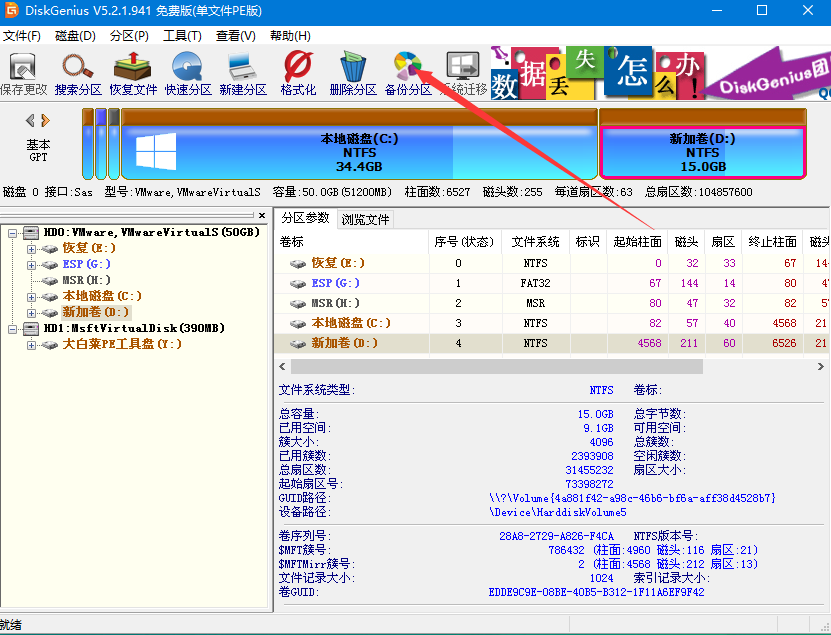Click the 终止柱面 column header
This screenshot has width=831, height=635.
(772, 242)
